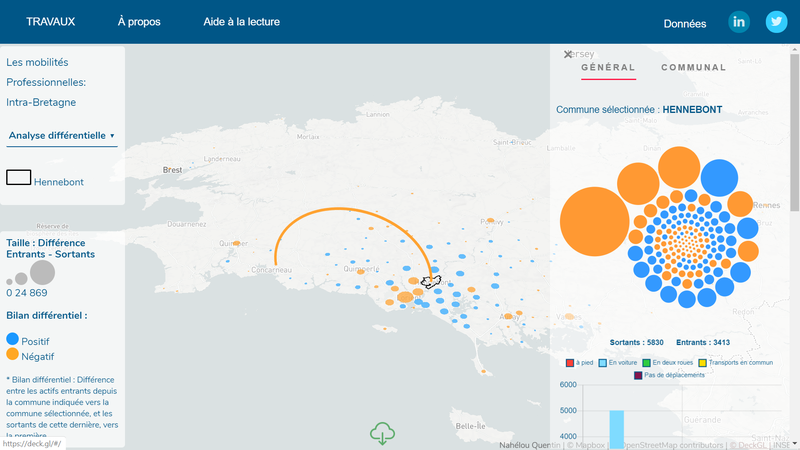Click the orange Négatif legend dot
This screenshot has width=800, height=450.
pyautogui.click(x=13, y=355)
